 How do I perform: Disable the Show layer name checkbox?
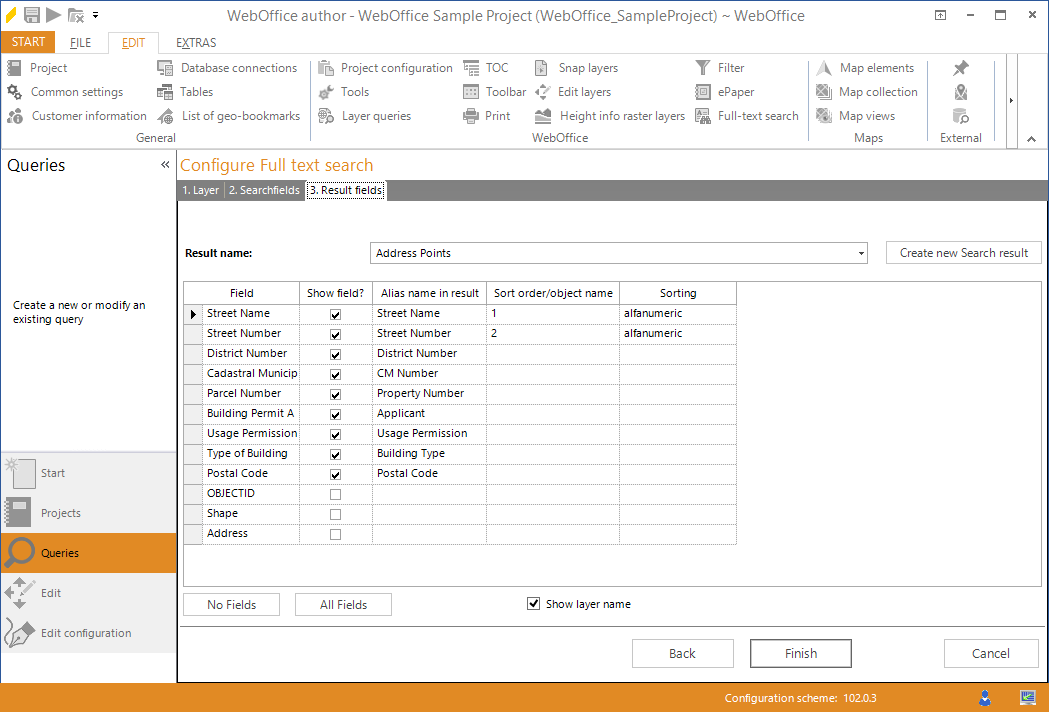tap(533, 603)
